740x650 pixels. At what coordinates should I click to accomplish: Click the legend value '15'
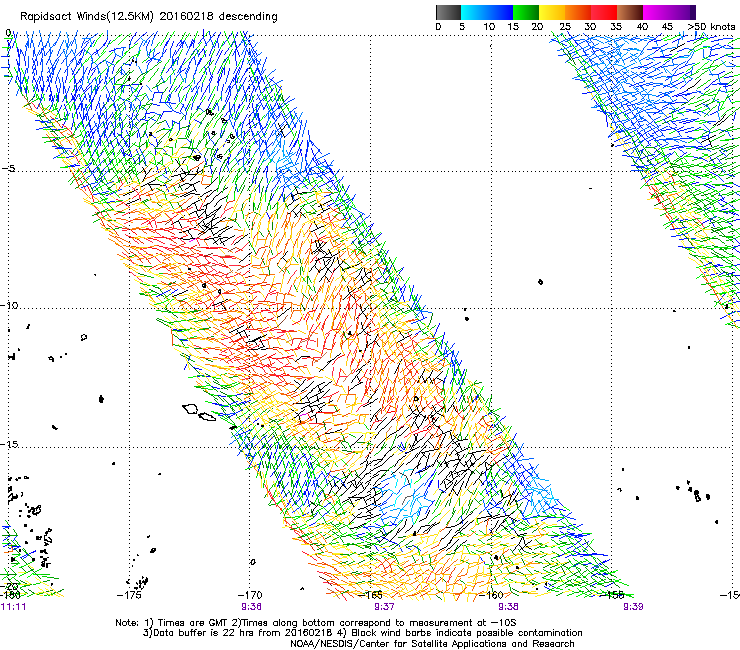pos(513,27)
